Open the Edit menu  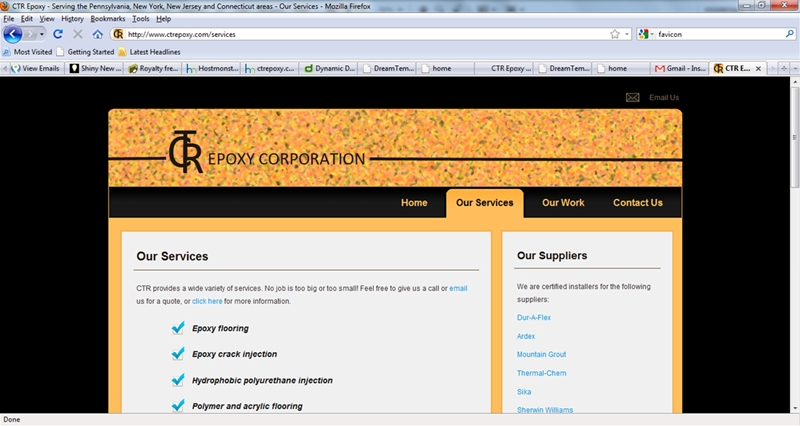[x=27, y=19]
